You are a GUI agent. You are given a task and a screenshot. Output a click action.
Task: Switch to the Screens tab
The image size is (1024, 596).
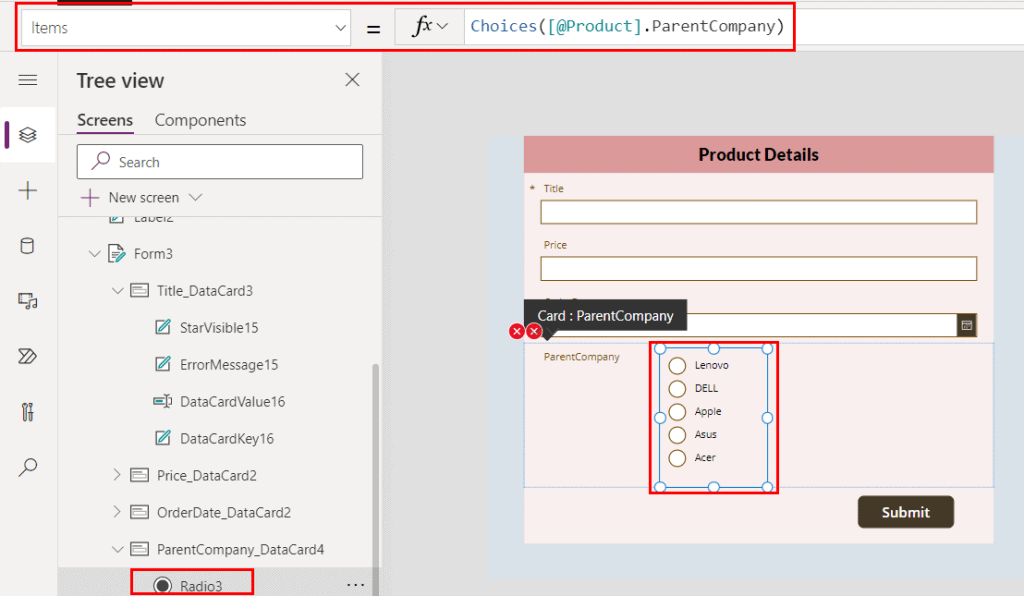tap(105, 119)
